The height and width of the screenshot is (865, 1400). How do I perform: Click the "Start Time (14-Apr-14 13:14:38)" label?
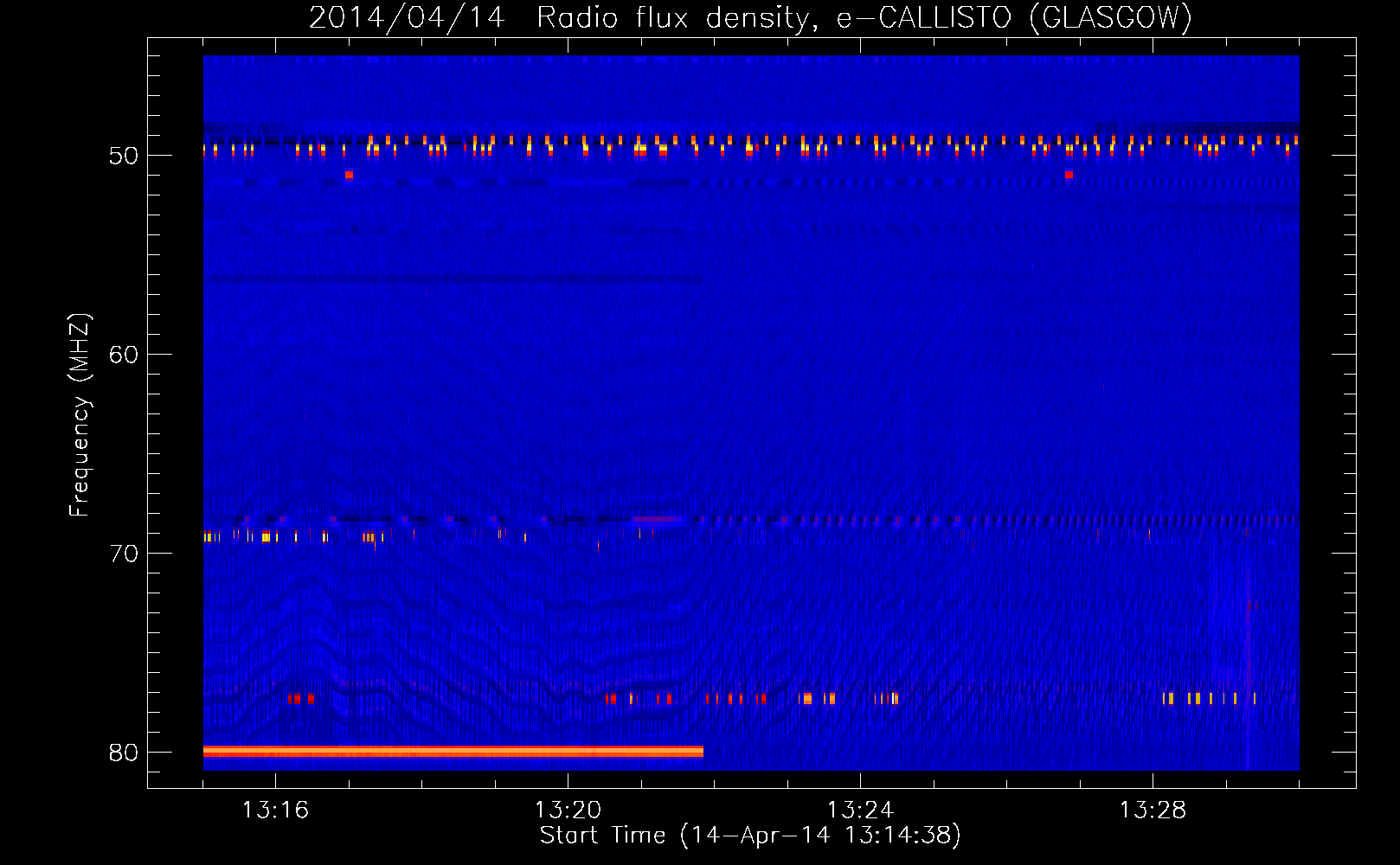[x=750, y=836]
